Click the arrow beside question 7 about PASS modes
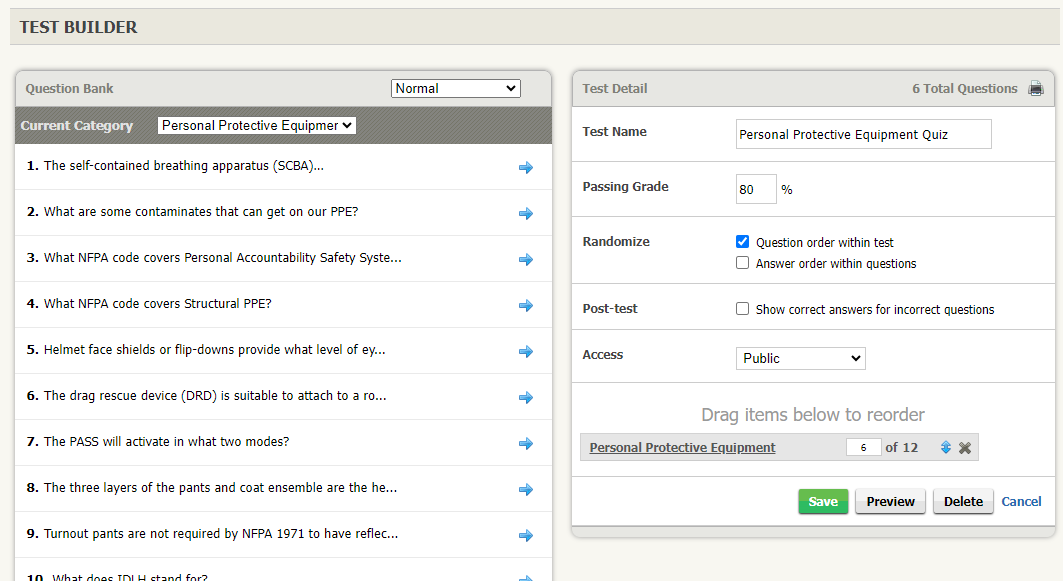This screenshot has width=1063, height=581. coord(526,443)
